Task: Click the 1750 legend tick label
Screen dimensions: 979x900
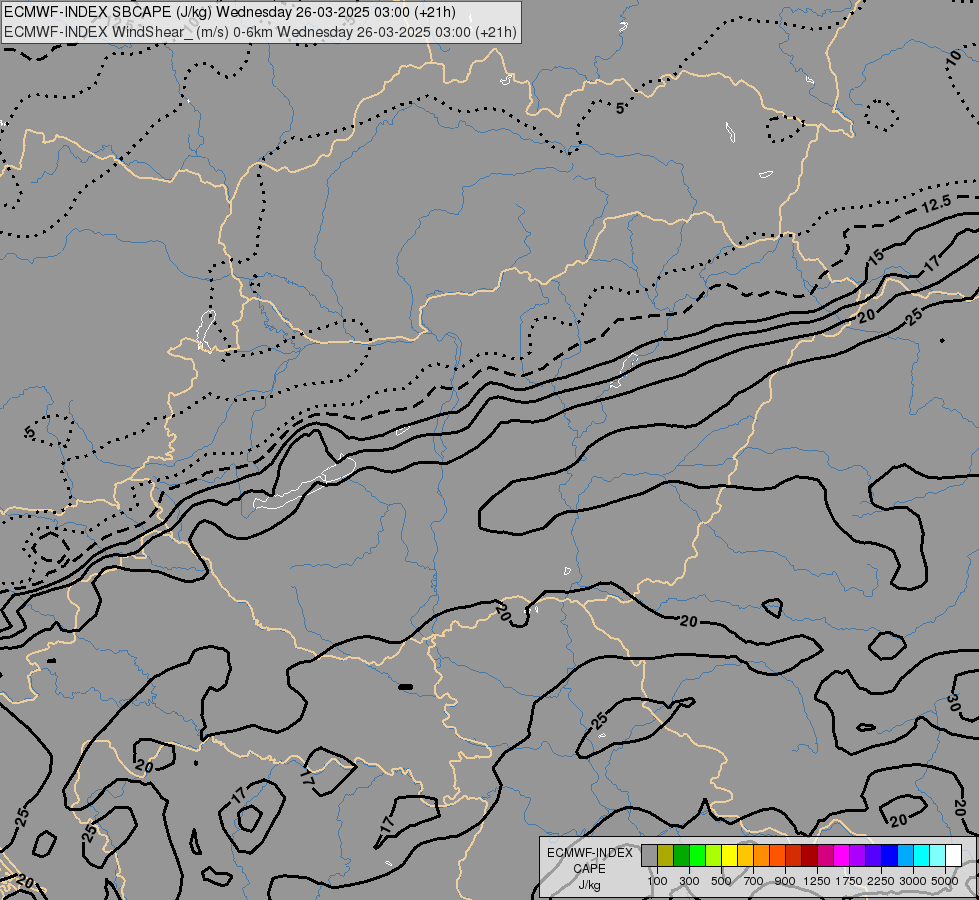Action: click(849, 881)
